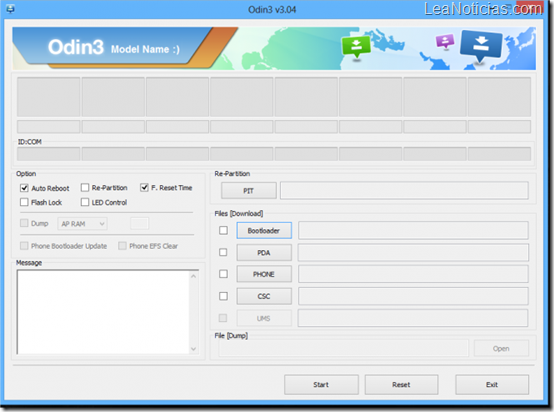Click the Message box scroll down arrow
The height and width of the screenshot is (412, 554).
click(x=194, y=349)
